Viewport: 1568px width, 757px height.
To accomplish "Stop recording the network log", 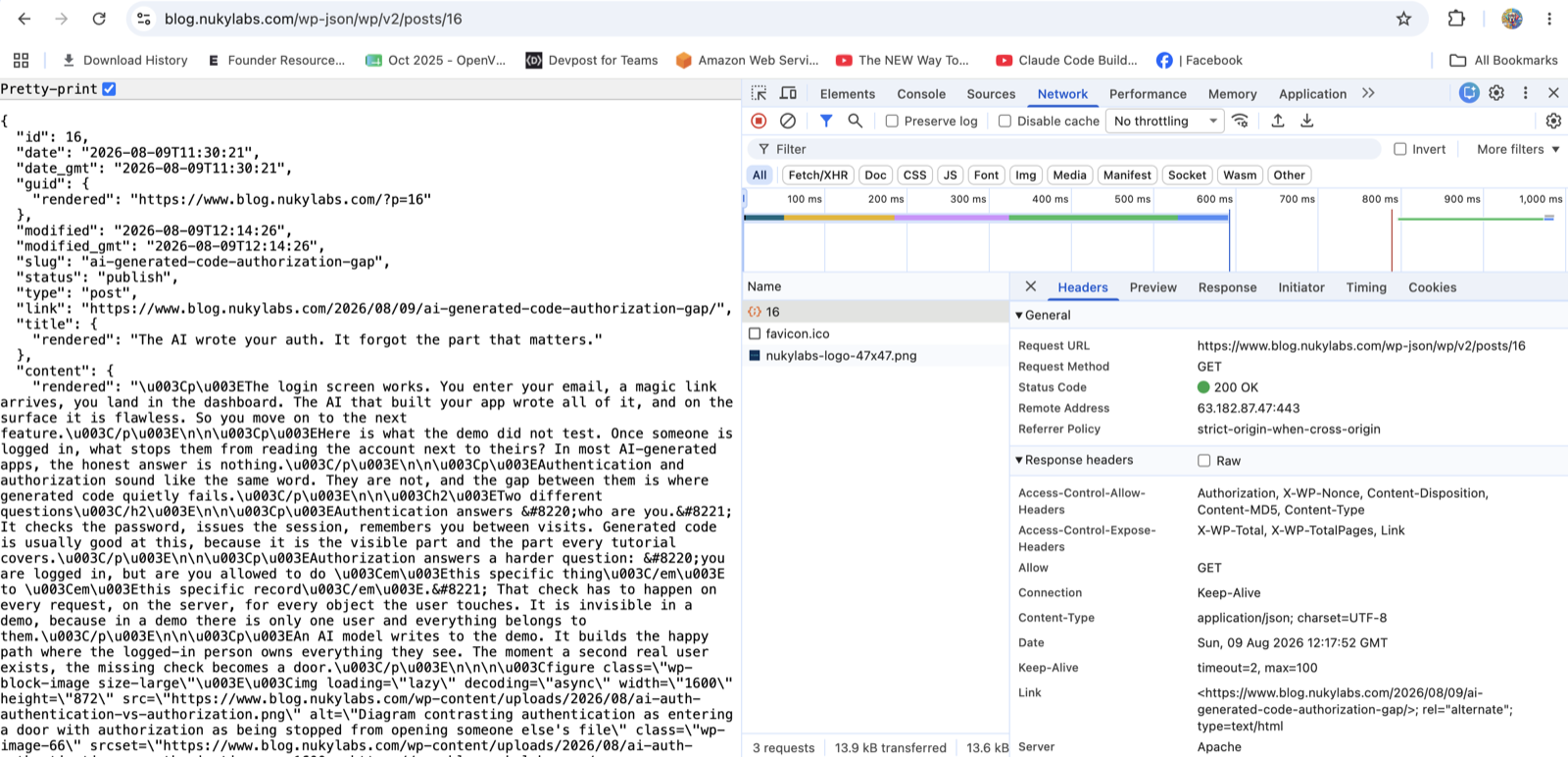I will pos(759,121).
